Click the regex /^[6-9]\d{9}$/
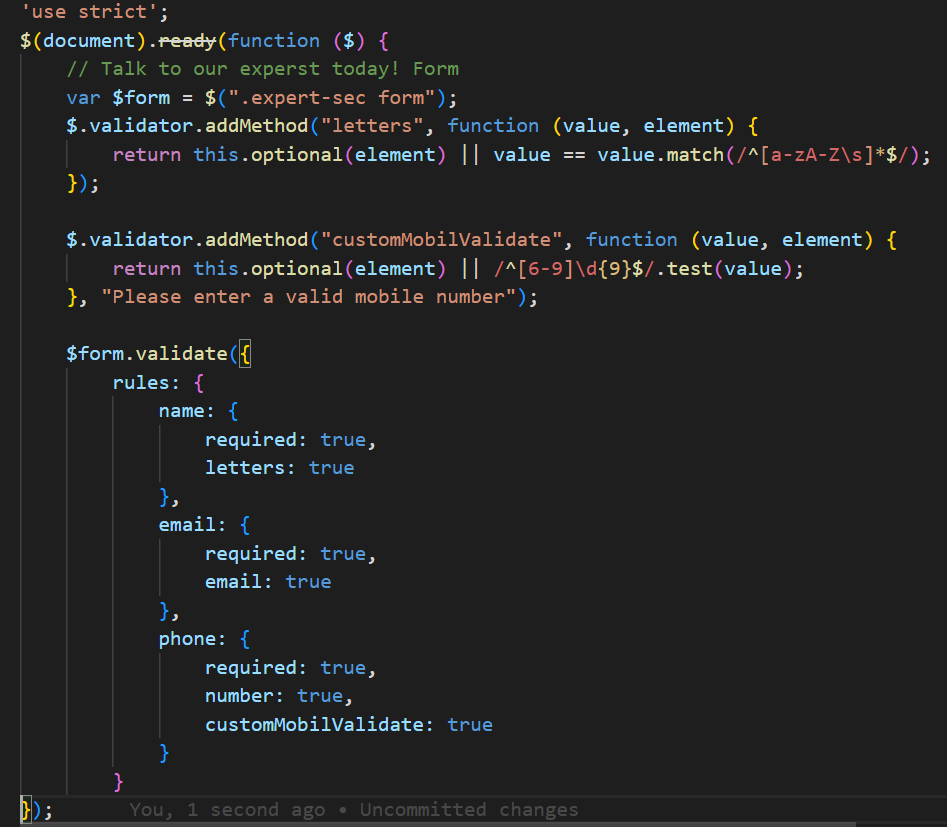947x827 pixels. pyautogui.click(x=574, y=268)
